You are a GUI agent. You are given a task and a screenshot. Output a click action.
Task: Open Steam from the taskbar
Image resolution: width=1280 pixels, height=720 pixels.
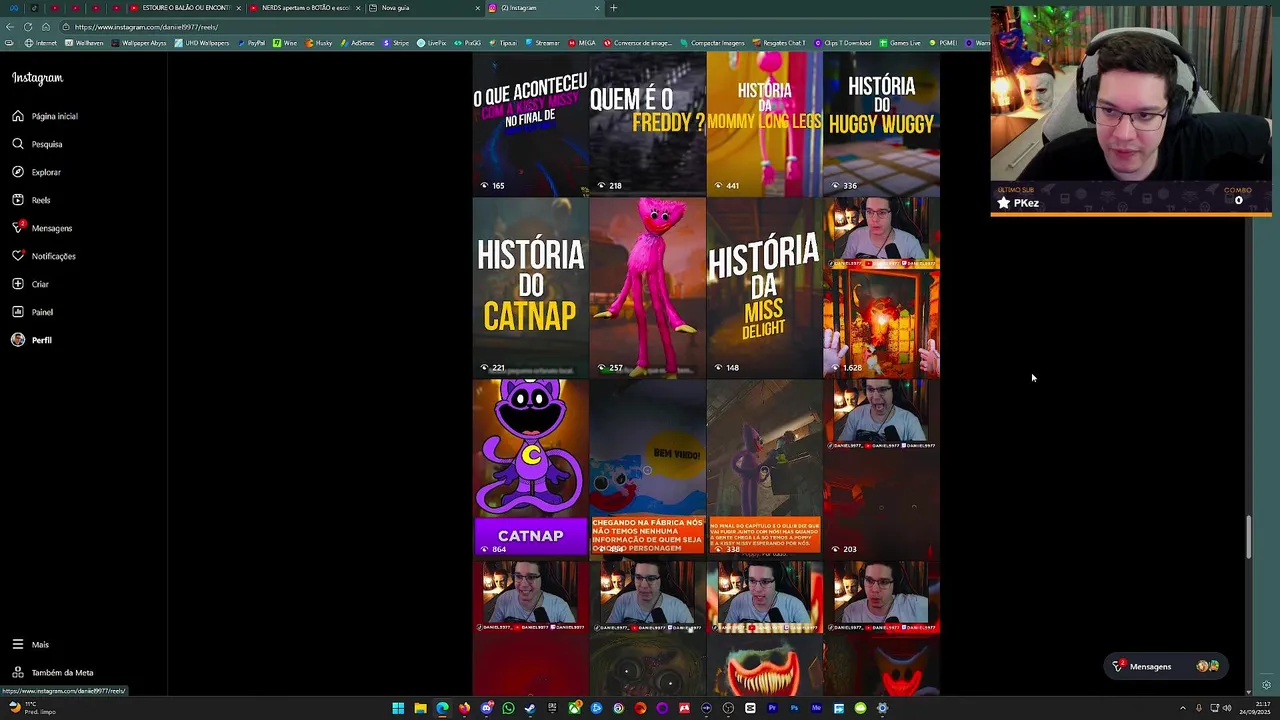pos(530,708)
